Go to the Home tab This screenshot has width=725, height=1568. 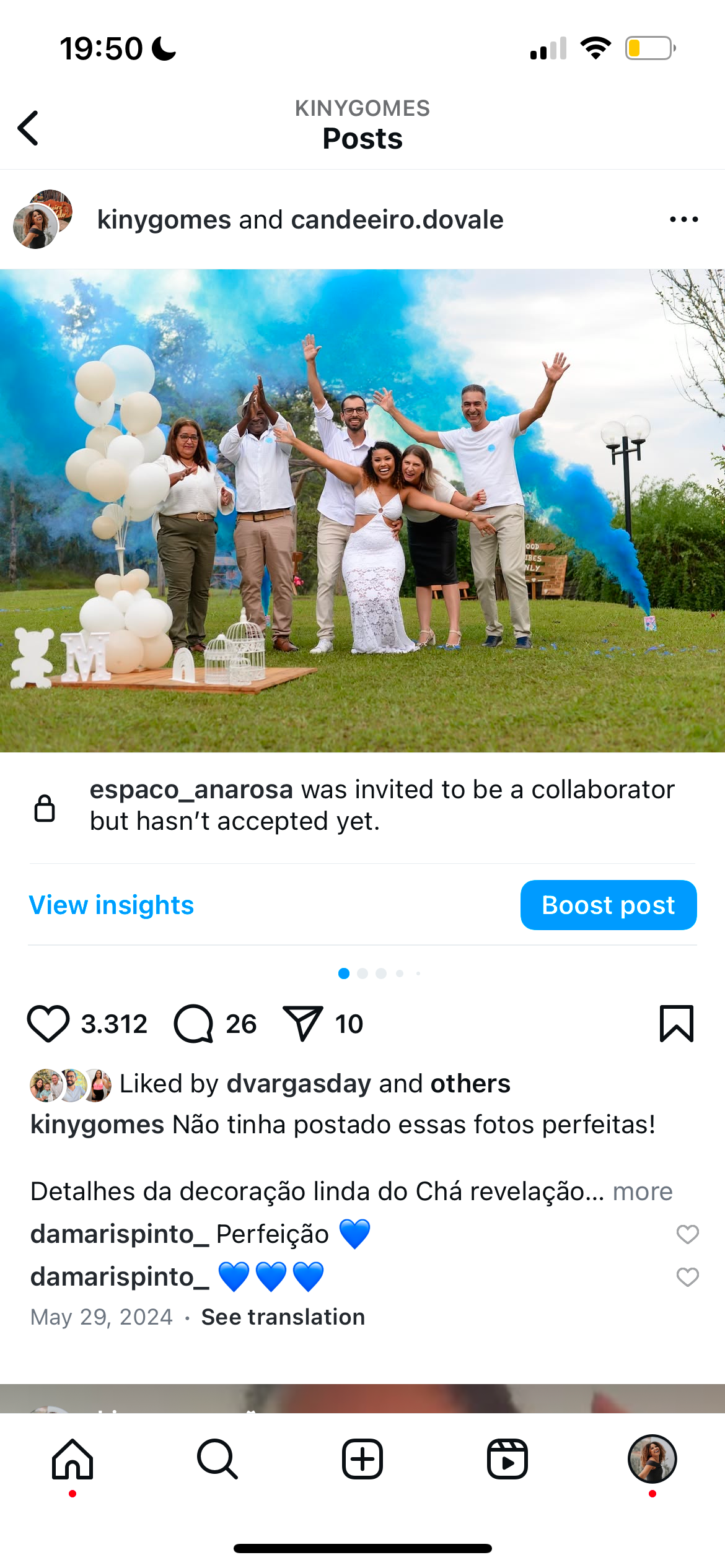coord(72,1459)
